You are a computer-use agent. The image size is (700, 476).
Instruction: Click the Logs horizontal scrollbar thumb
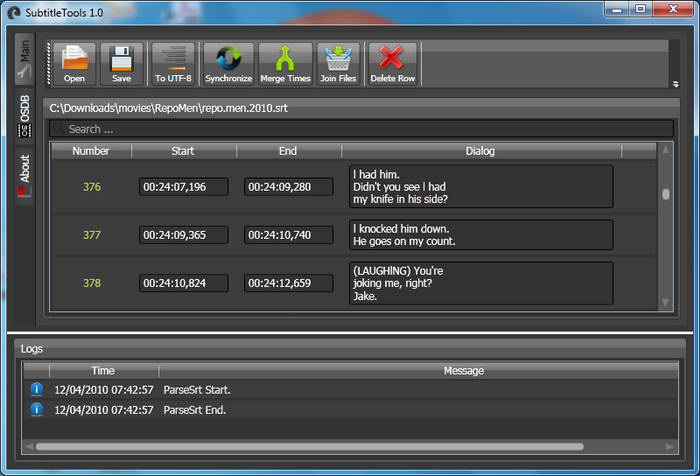(x=309, y=447)
